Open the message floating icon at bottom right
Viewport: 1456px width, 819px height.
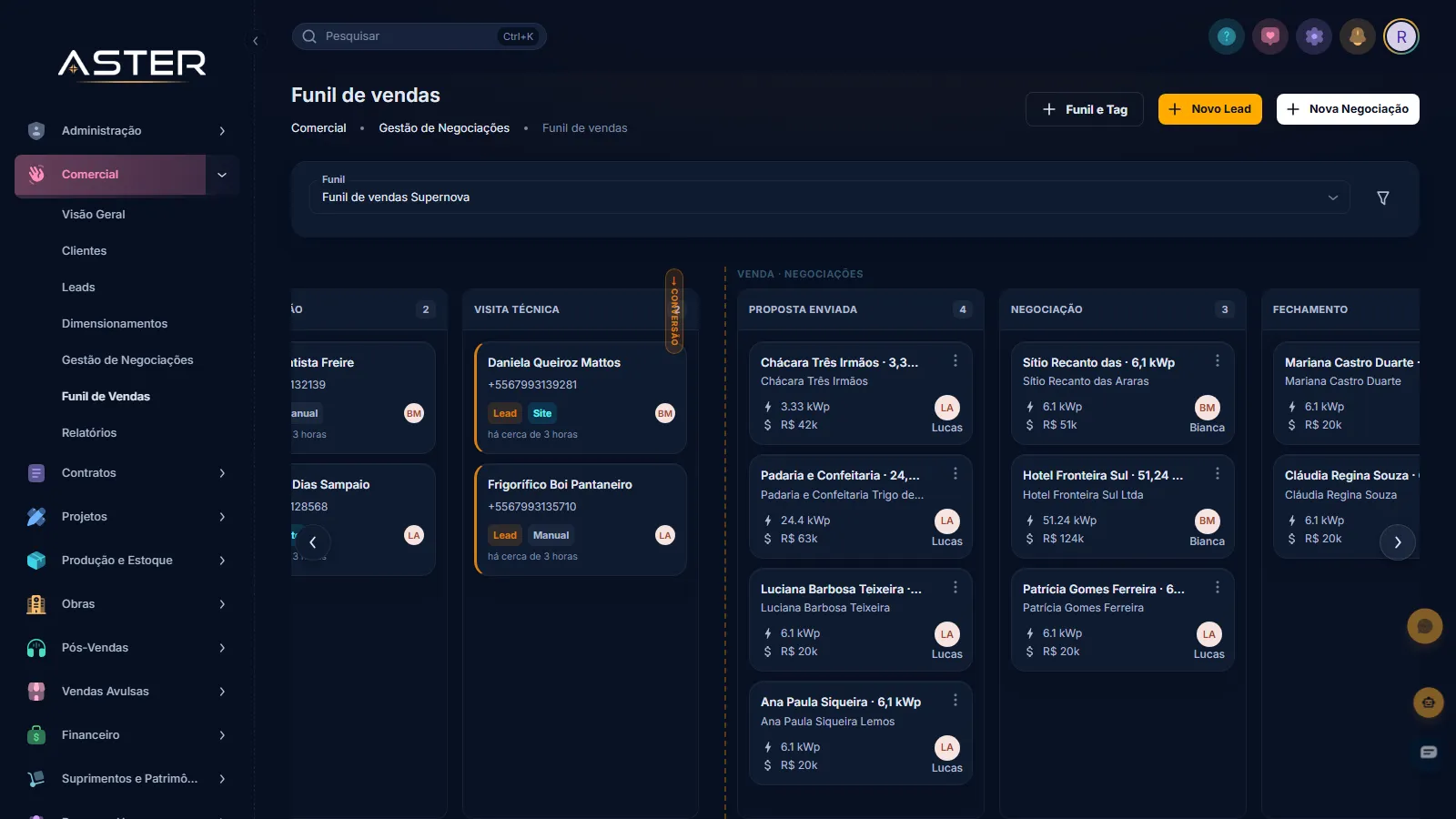tap(1429, 752)
